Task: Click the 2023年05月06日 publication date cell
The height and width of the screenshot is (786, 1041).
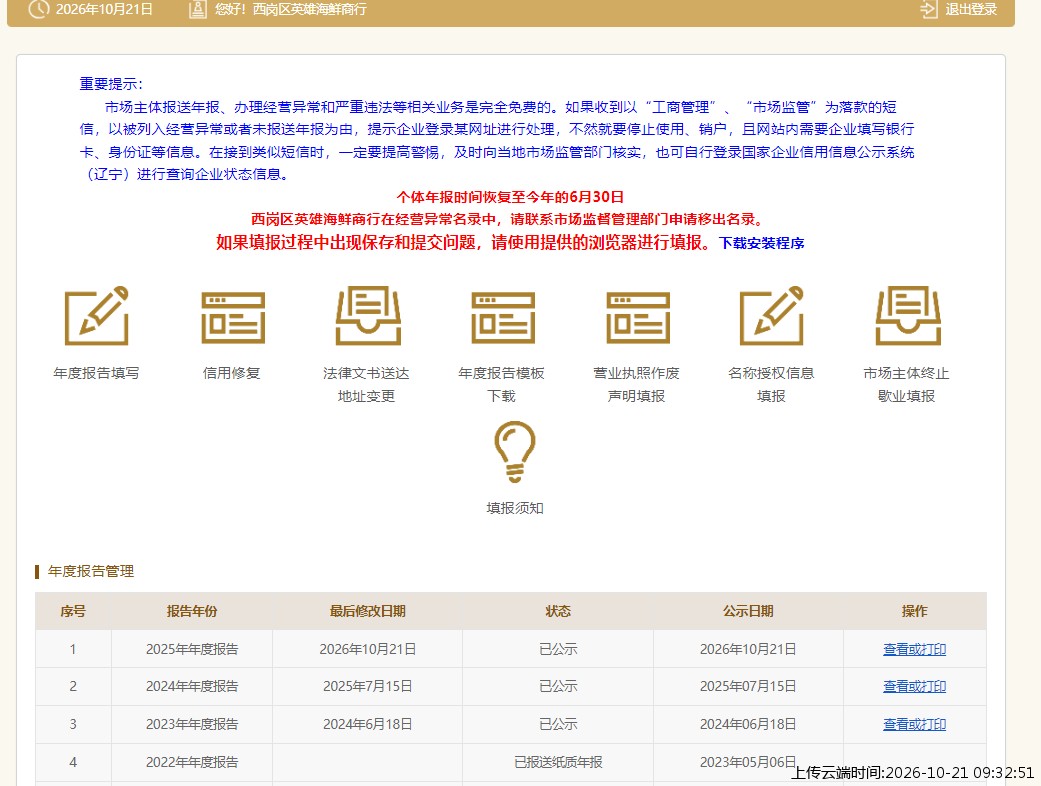Action: coord(748,762)
